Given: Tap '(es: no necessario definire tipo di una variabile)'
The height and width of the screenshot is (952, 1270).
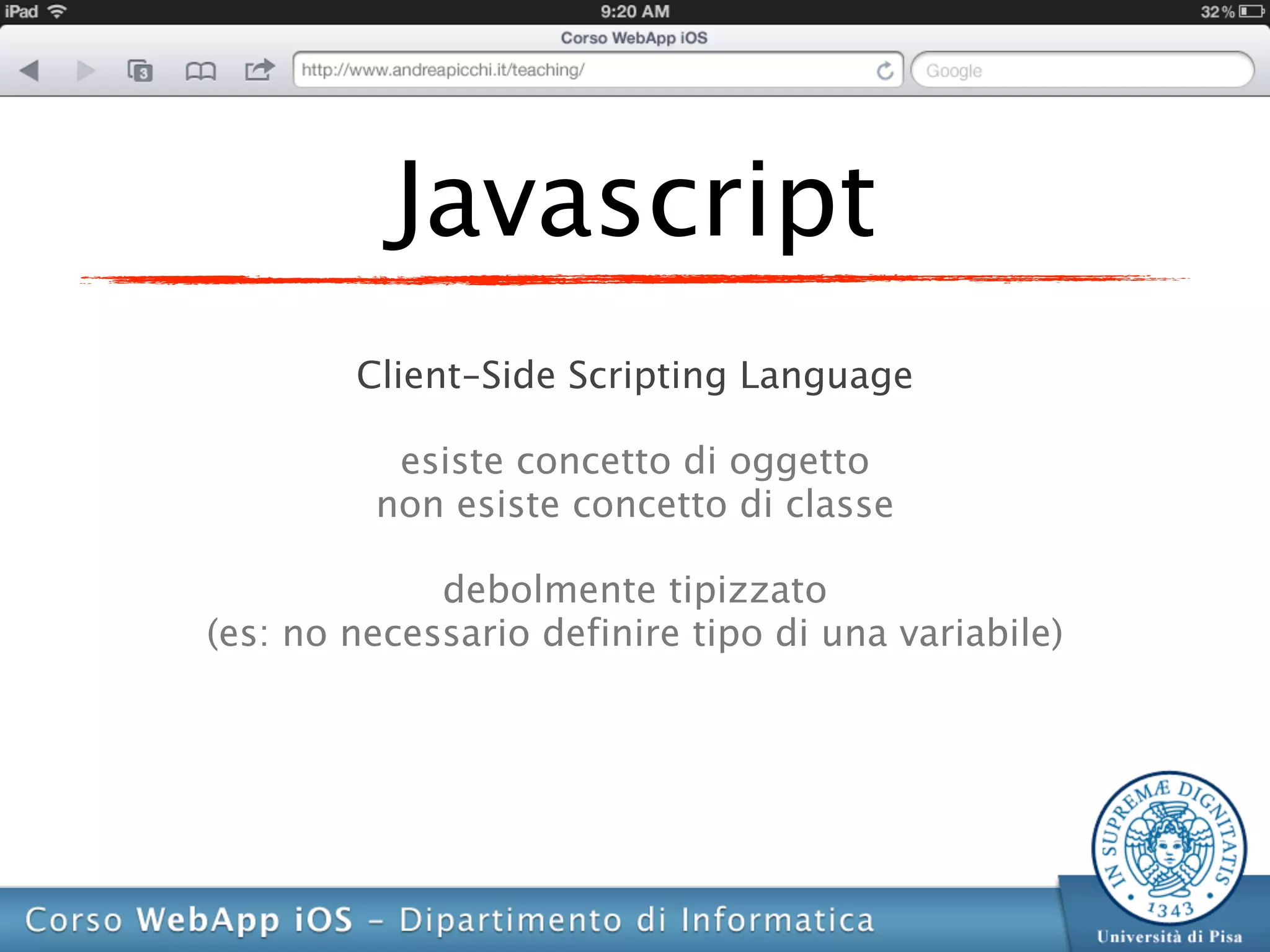Looking at the screenshot, I should pos(635,633).
